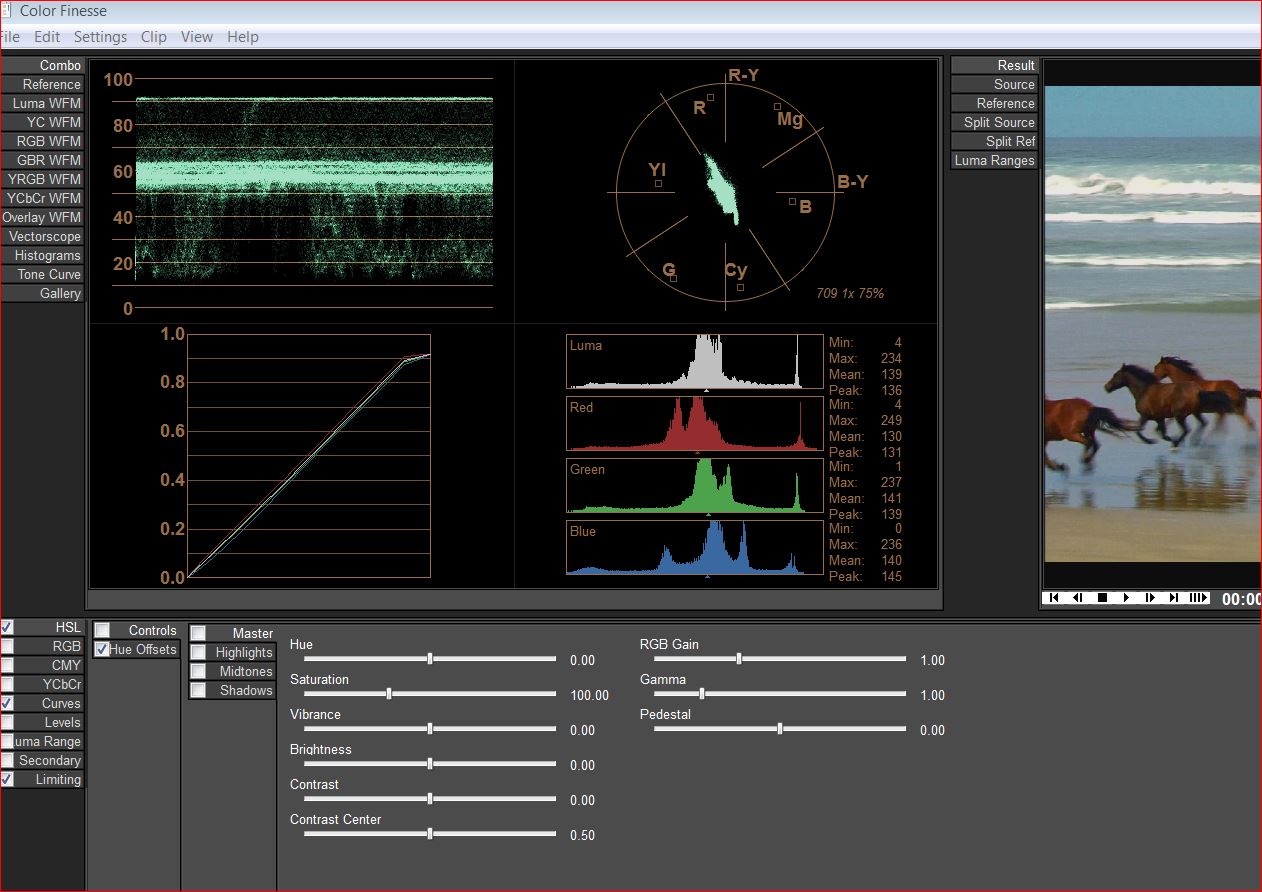The width and height of the screenshot is (1262, 892).
Task: Tick the Highlights checkbox
Action: (198, 653)
